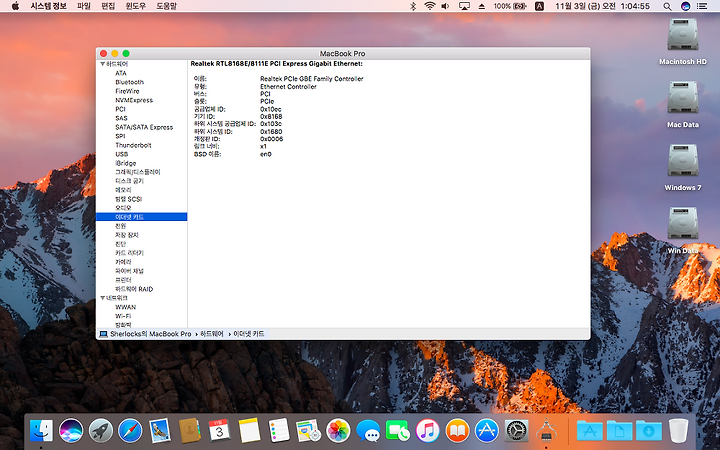Open volume control in menu bar
The height and width of the screenshot is (450, 720).
(445, 6)
